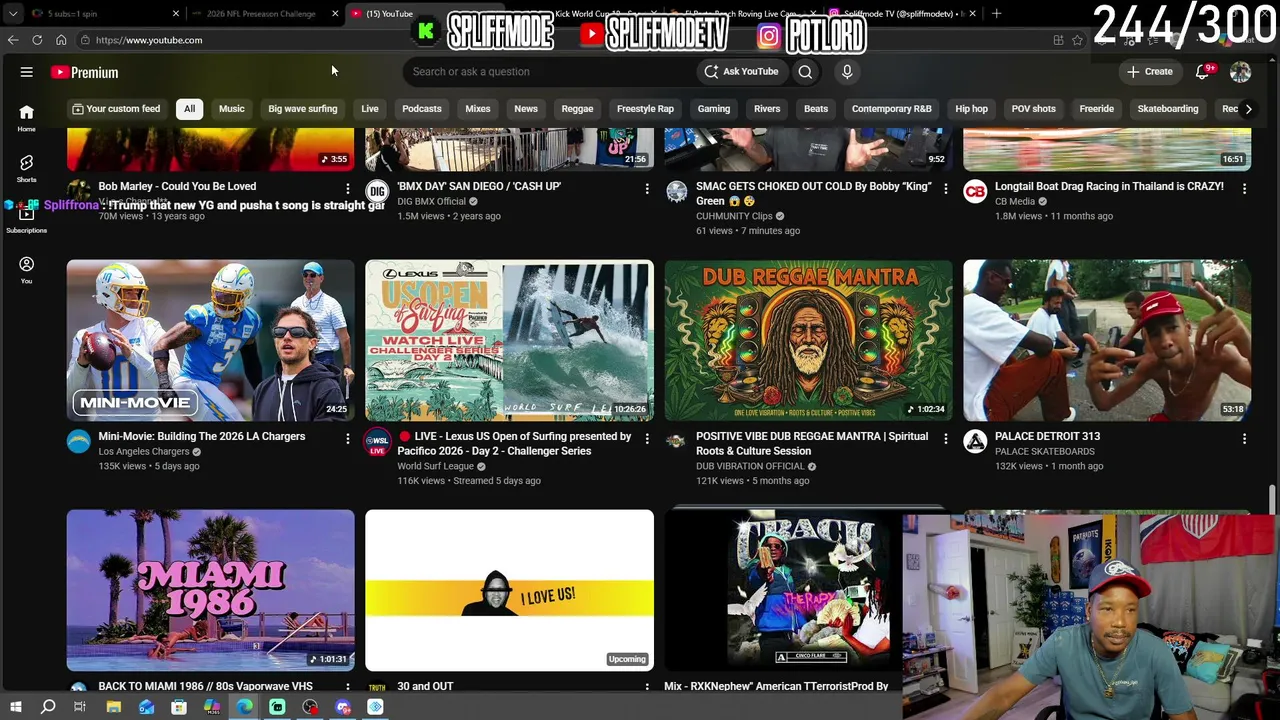Filter feed by Skateboarding chip
Image resolution: width=1280 pixels, height=720 pixels.
[1168, 109]
